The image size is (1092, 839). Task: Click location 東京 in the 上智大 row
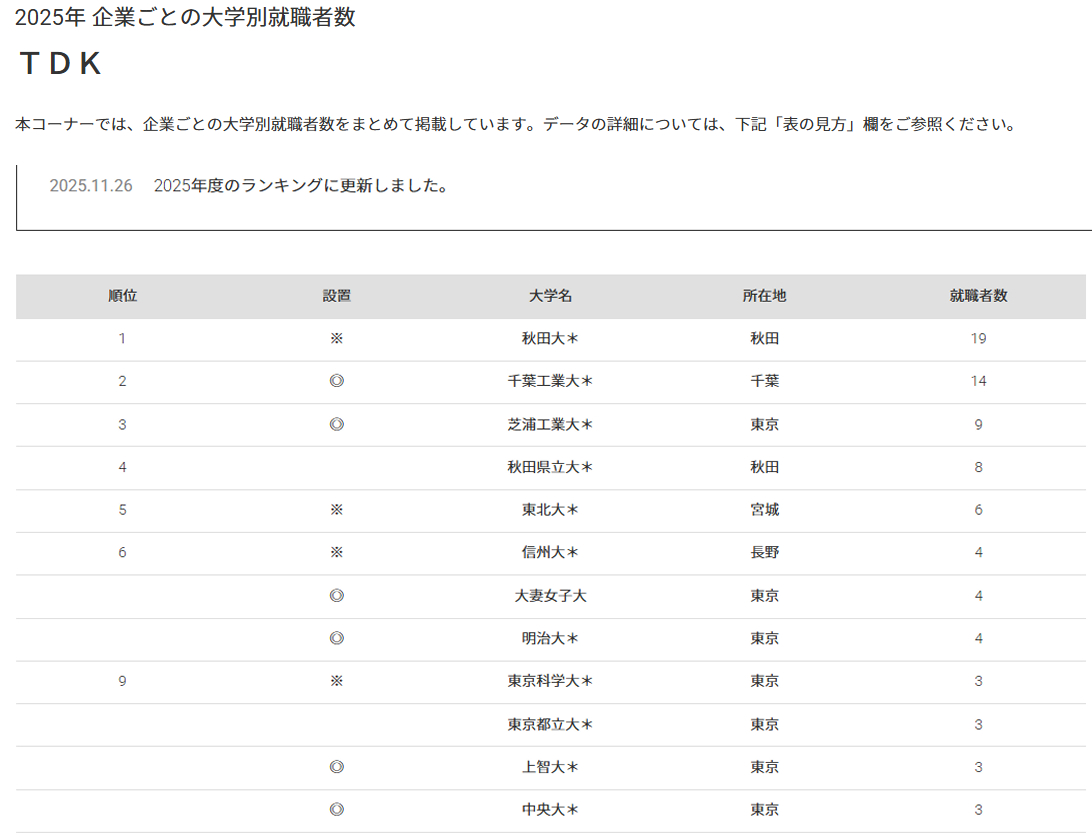click(764, 767)
